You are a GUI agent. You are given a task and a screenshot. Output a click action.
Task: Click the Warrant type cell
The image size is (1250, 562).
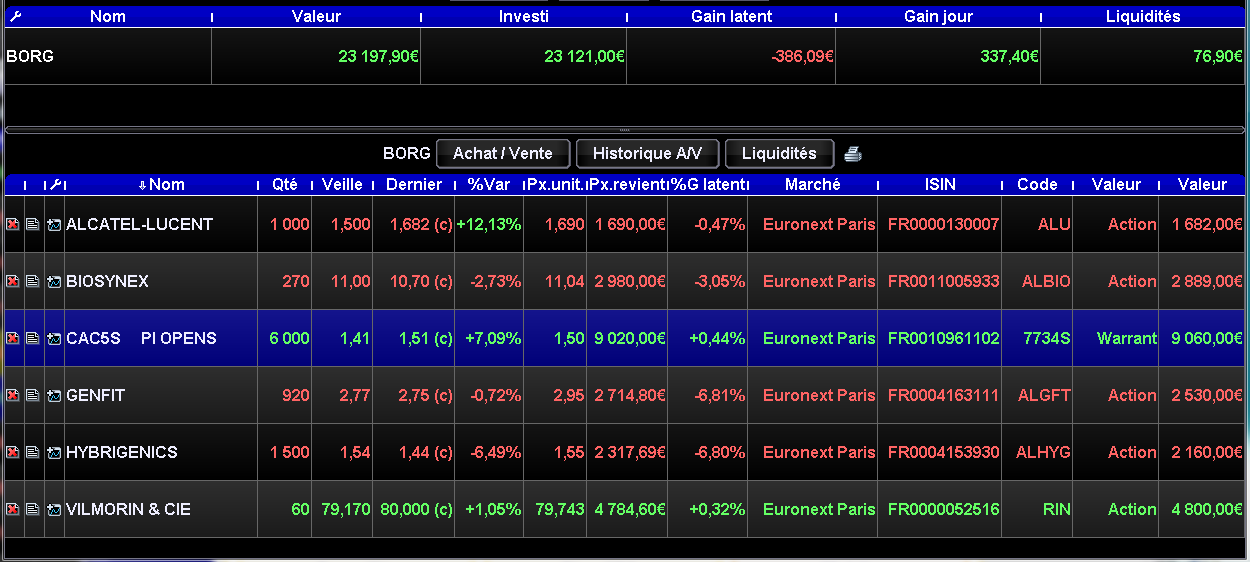pyautogui.click(x=1116, y=339)
